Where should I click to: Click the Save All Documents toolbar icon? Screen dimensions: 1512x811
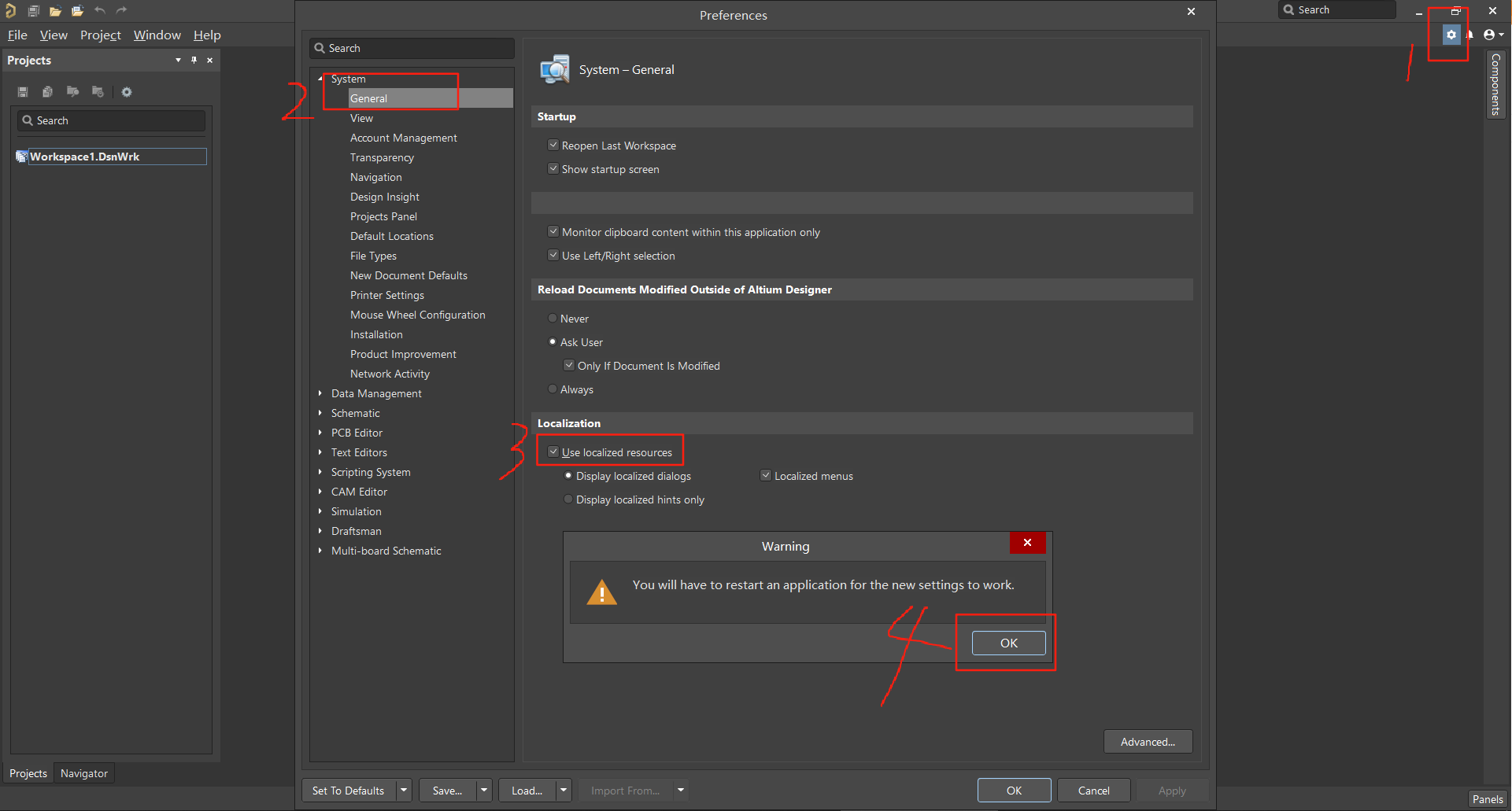coord(33,11)
